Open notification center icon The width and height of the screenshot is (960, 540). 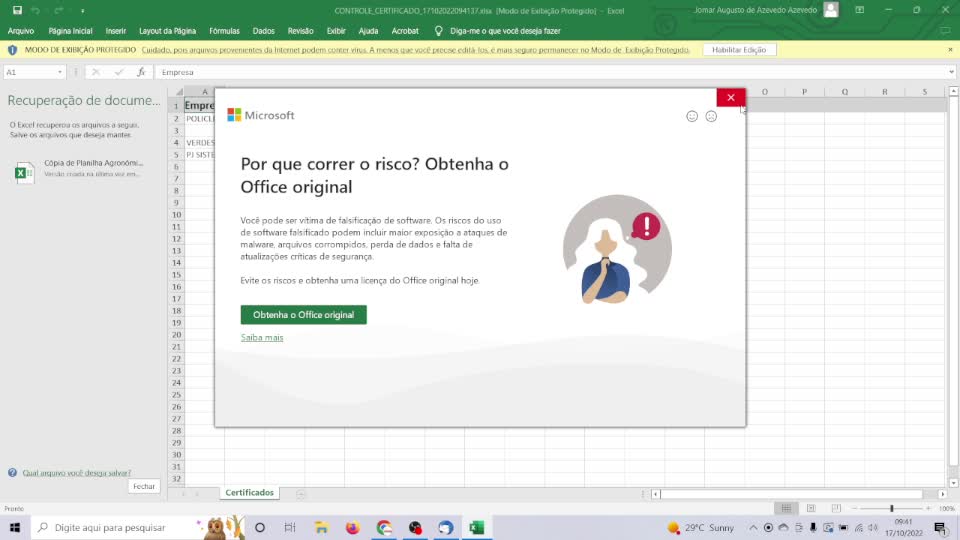coord(940,528)
